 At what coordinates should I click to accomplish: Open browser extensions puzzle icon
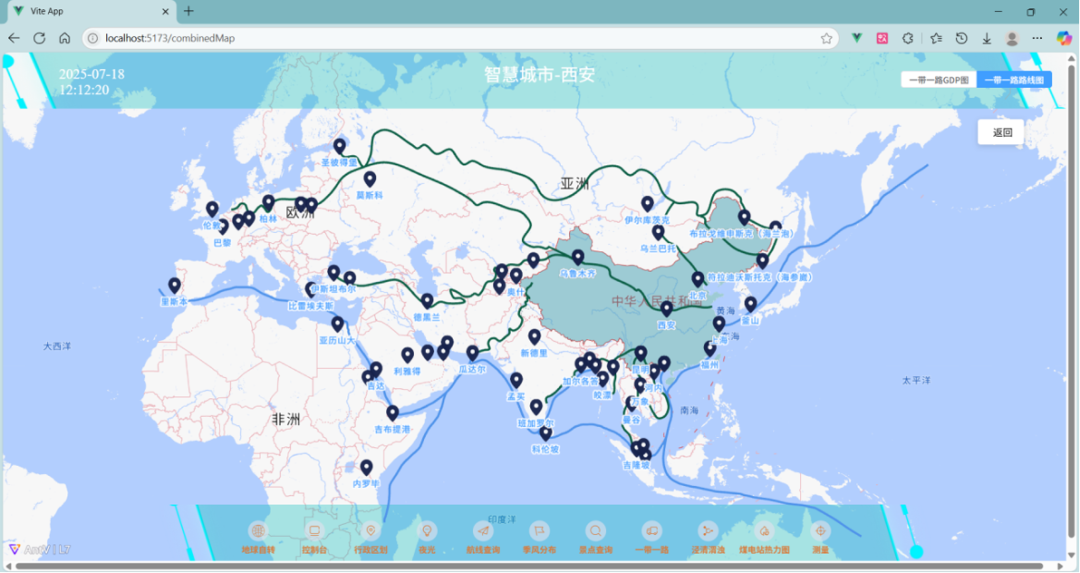point(908,39)
